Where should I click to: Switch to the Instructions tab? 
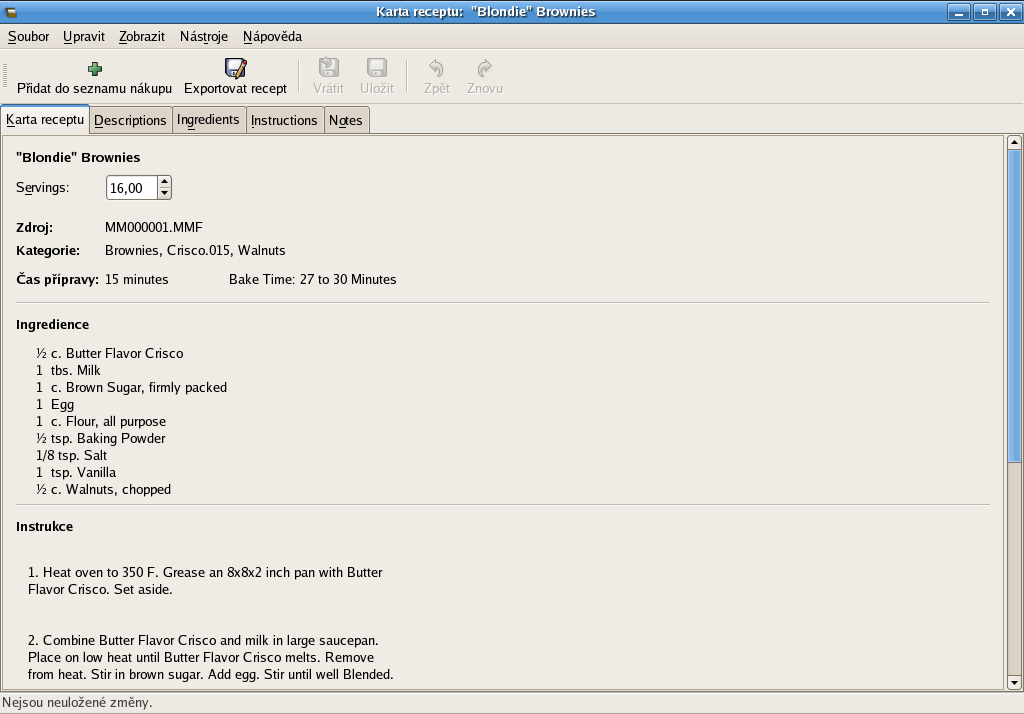point(284,120)
